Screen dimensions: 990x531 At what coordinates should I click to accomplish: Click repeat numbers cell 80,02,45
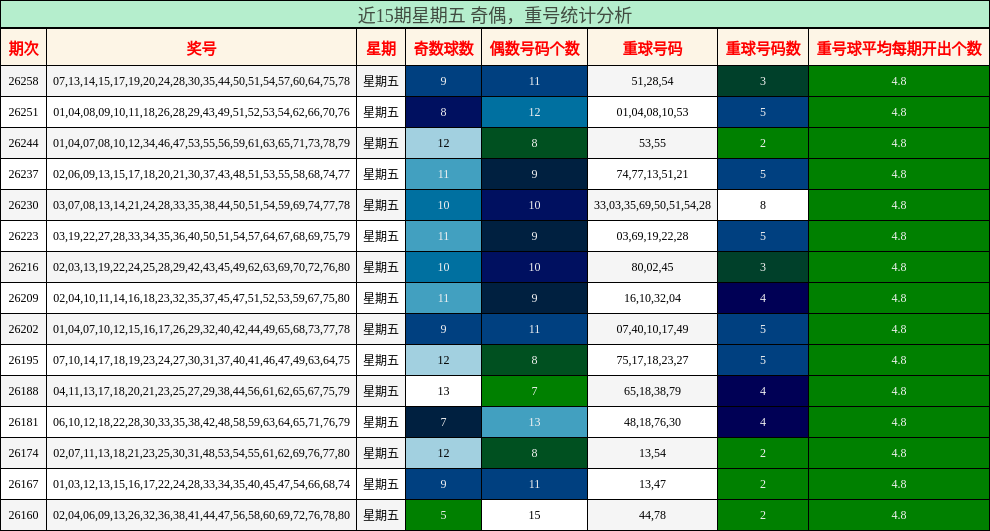pyautogui.click(x=652, y=266)
